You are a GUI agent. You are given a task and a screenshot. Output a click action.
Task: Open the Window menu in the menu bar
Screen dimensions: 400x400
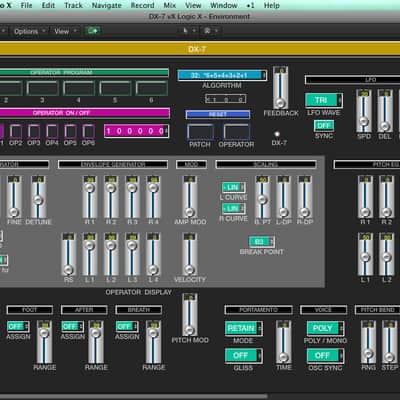point(223,5)
